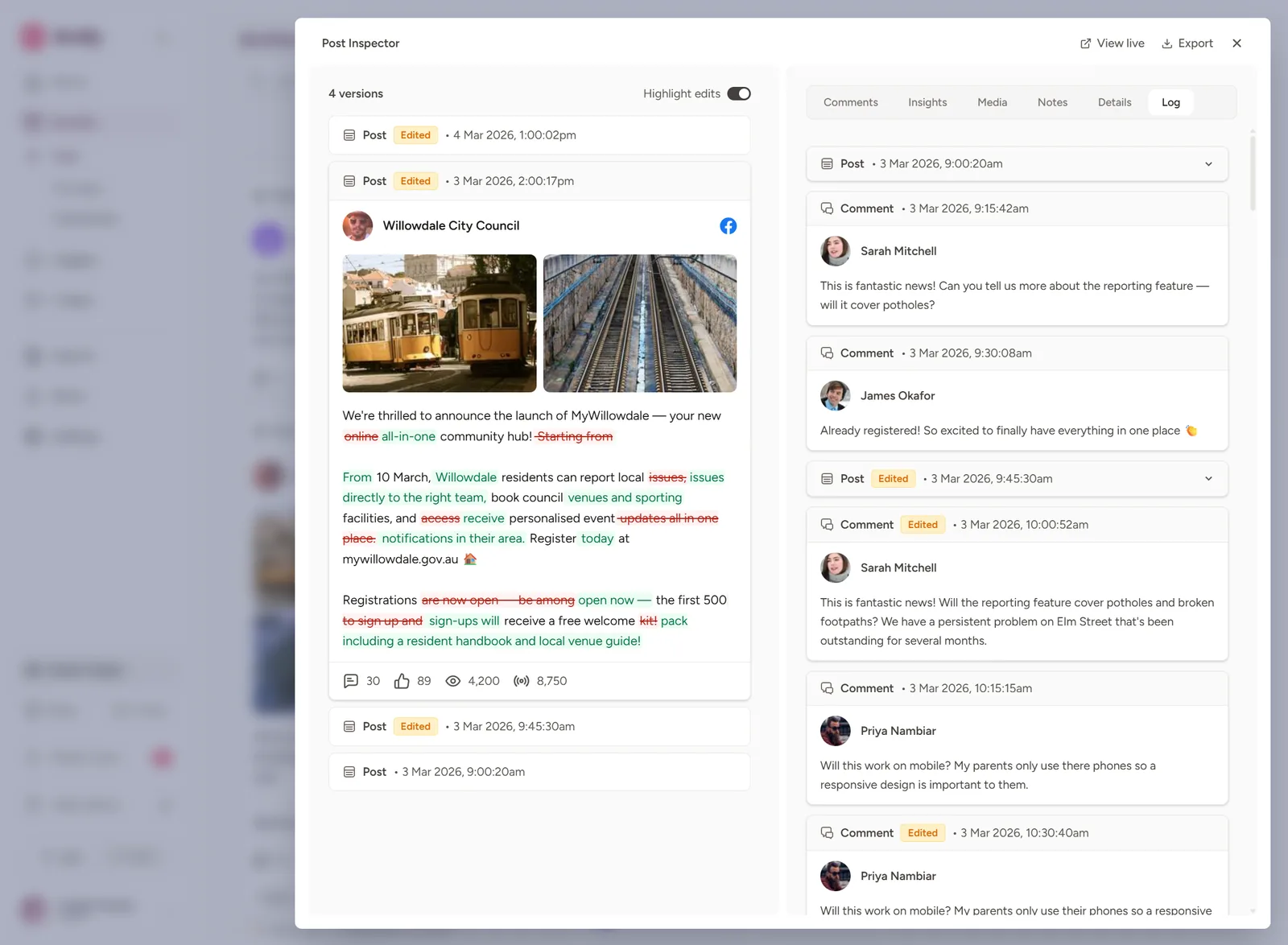Click the View live external link icon
This screenshot has height=945, width=1288.
1085,43
